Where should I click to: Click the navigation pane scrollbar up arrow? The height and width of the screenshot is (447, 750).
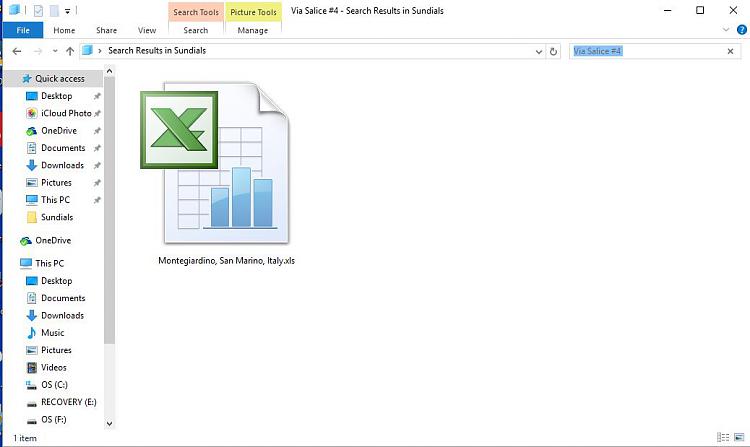point(110,71)
